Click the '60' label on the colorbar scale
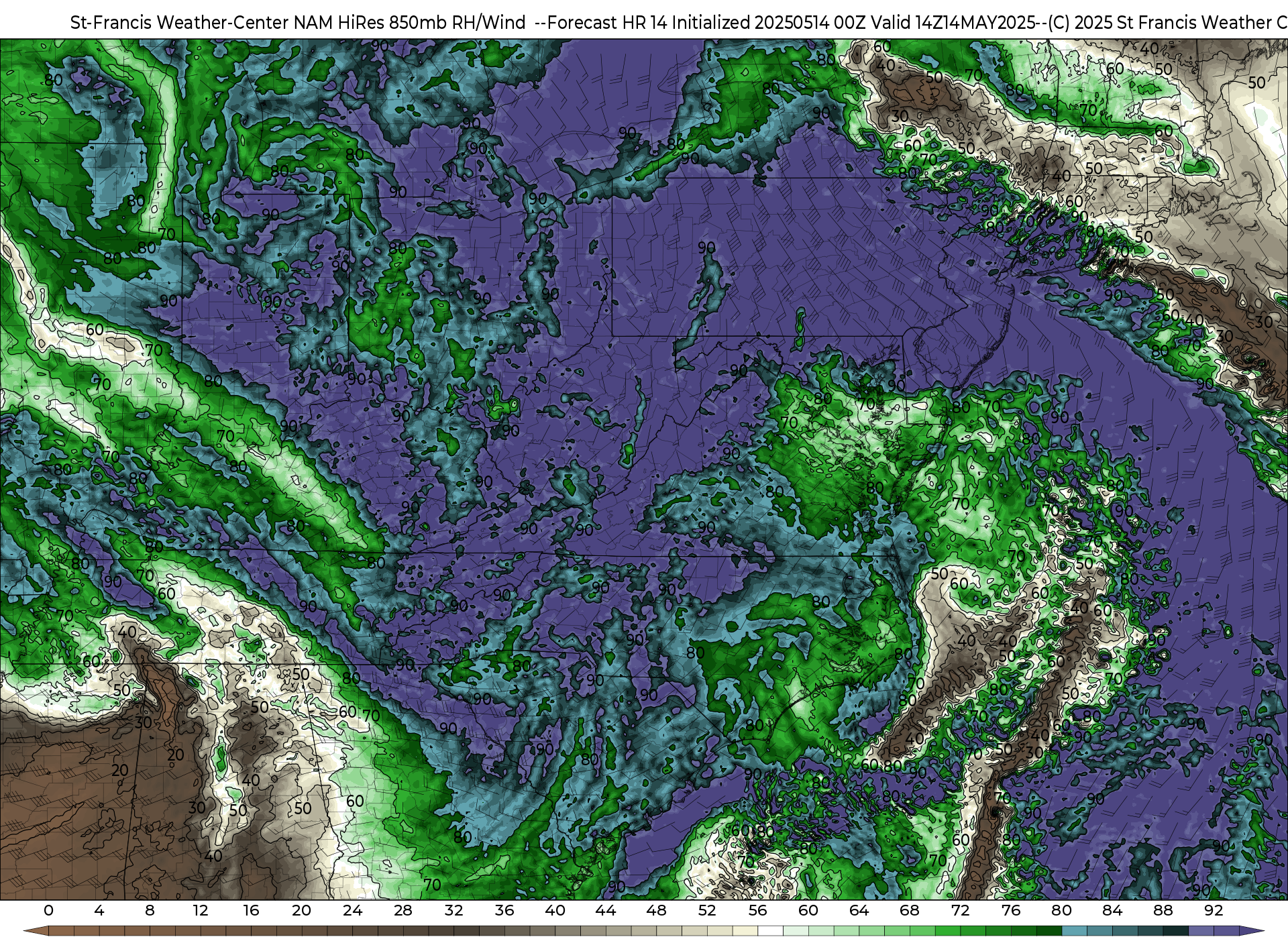Image resolution: width=1288 pixels, height=939 pixels. (x=808, y=911)
